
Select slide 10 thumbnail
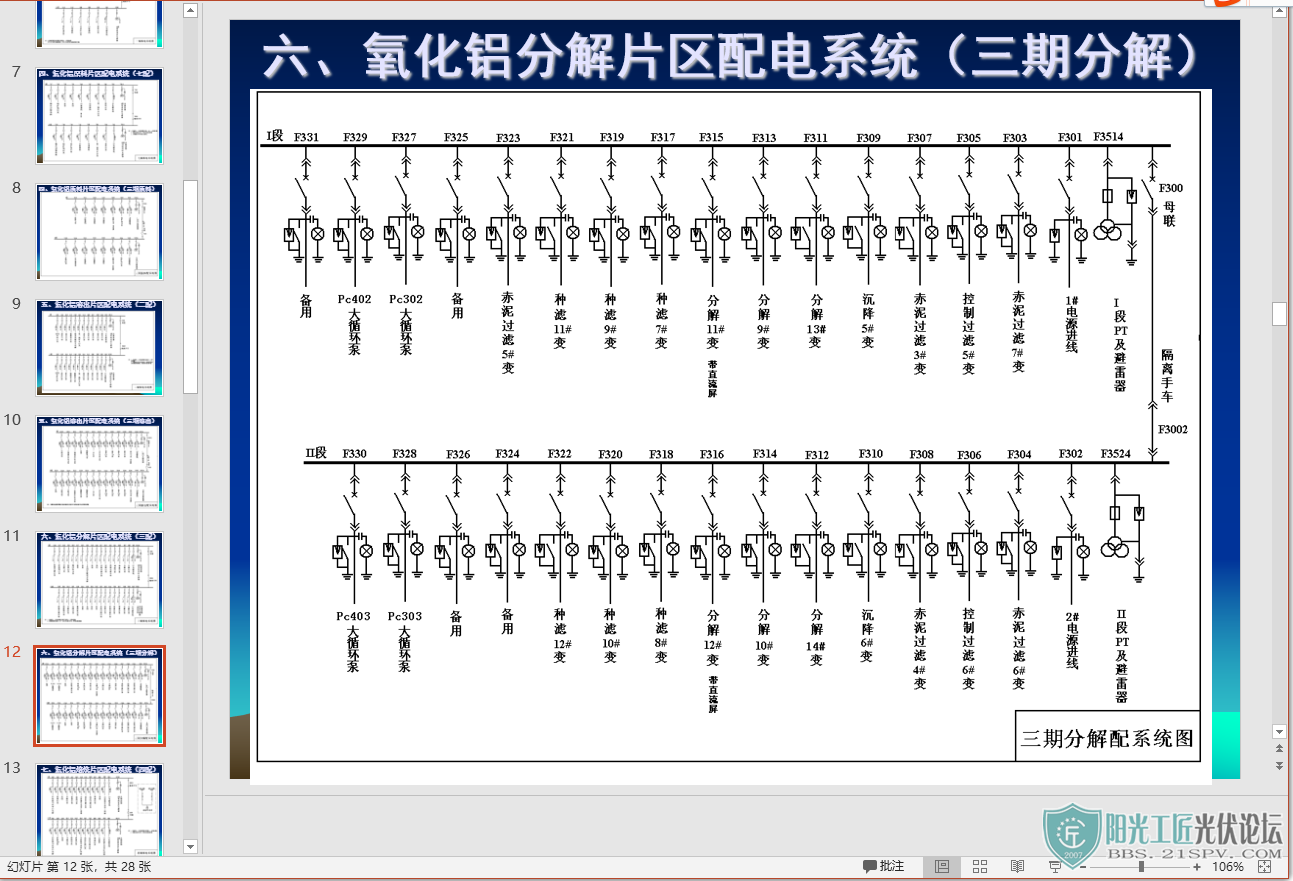coord(100,464)
